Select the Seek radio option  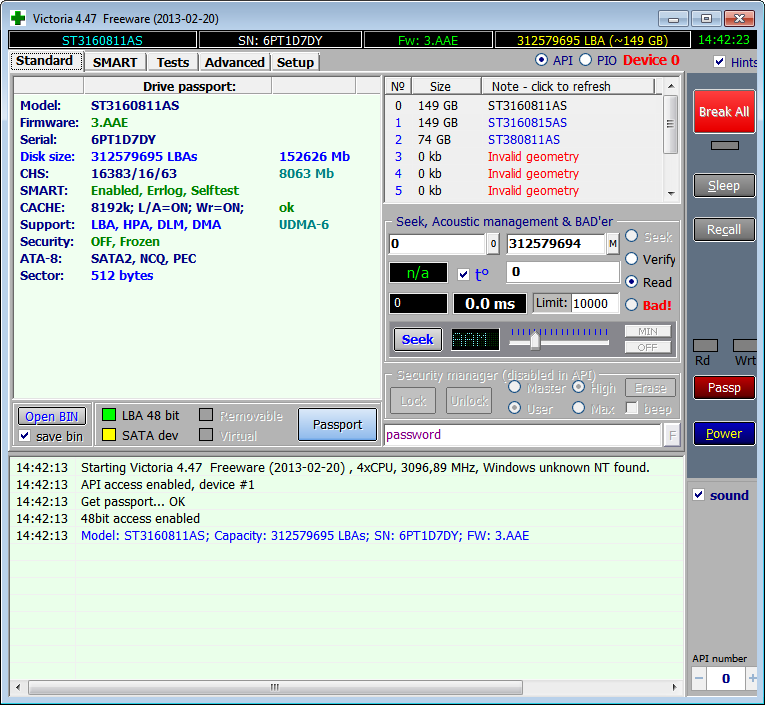pyautogui.click(x=631, y=236)
